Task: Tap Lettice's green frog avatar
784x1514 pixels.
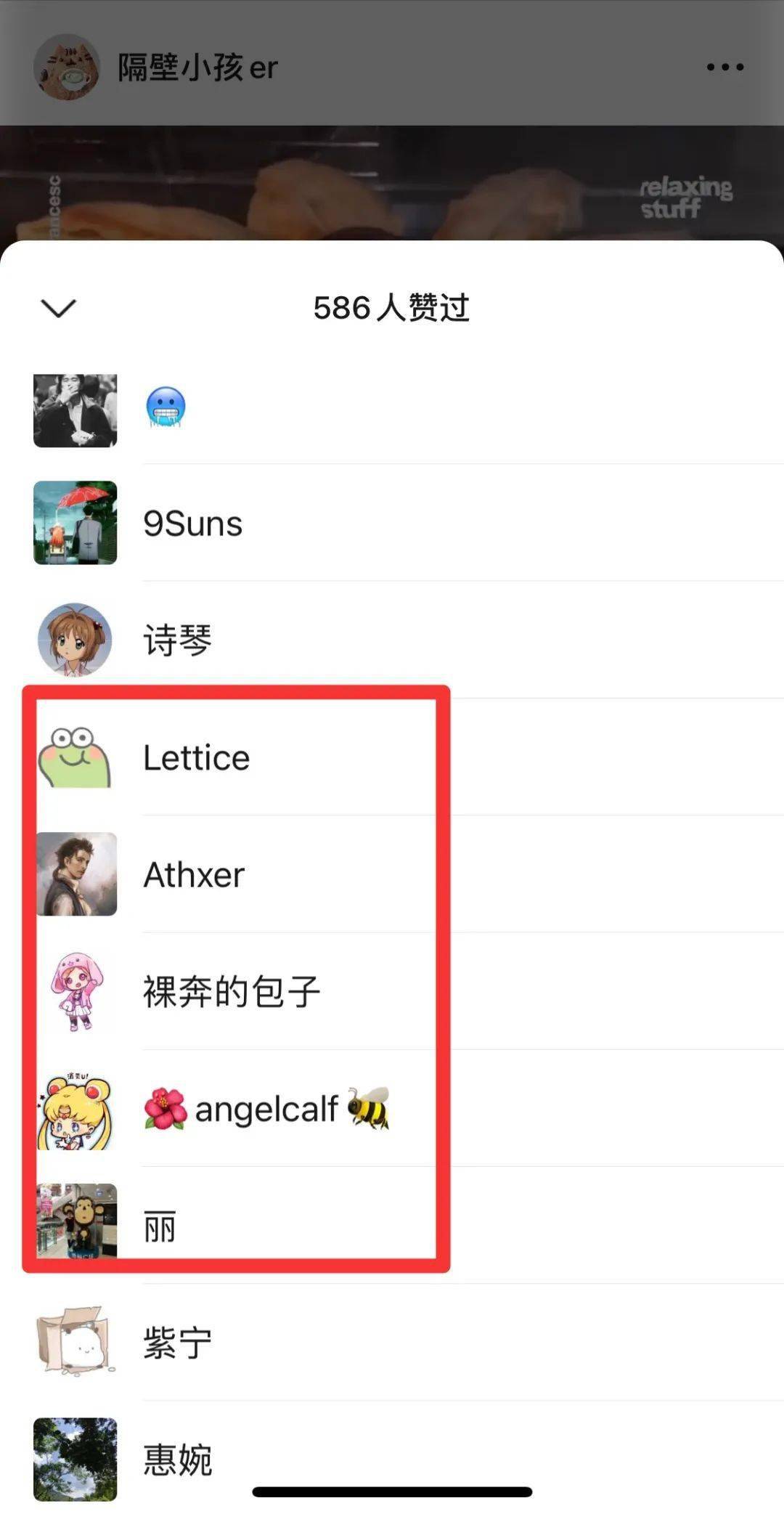Action: (x=75, y=757)
